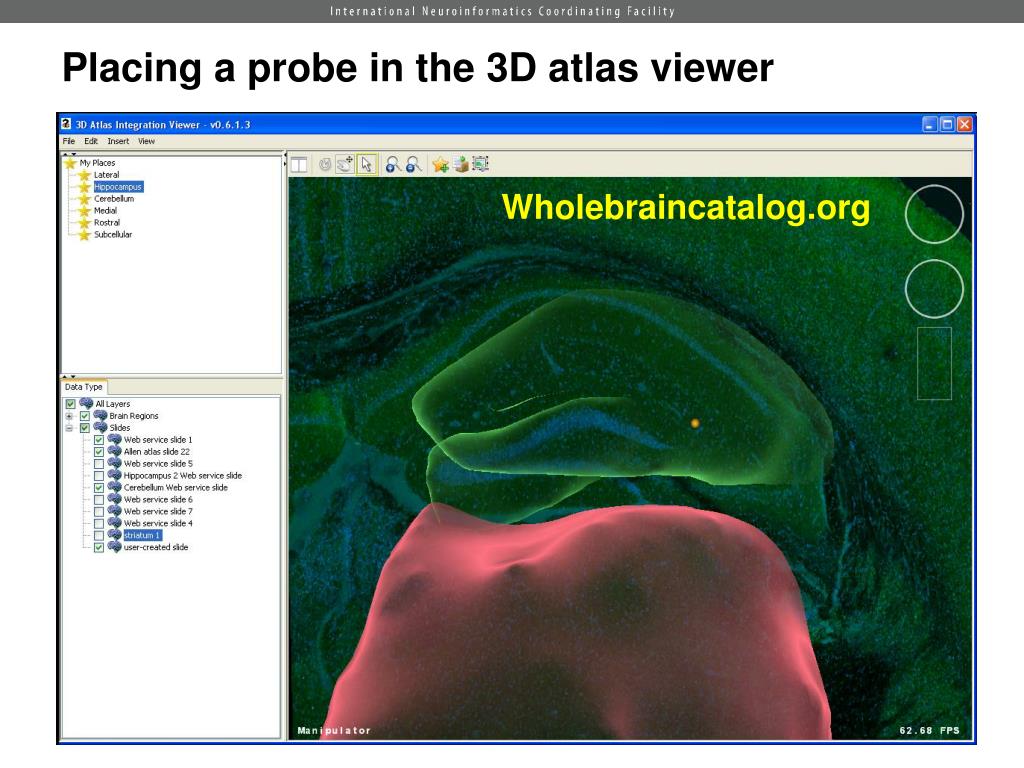Image resolution: width=1024 pixels, height=768 pixels.
Task: Open the View menu
Action: 146,141
